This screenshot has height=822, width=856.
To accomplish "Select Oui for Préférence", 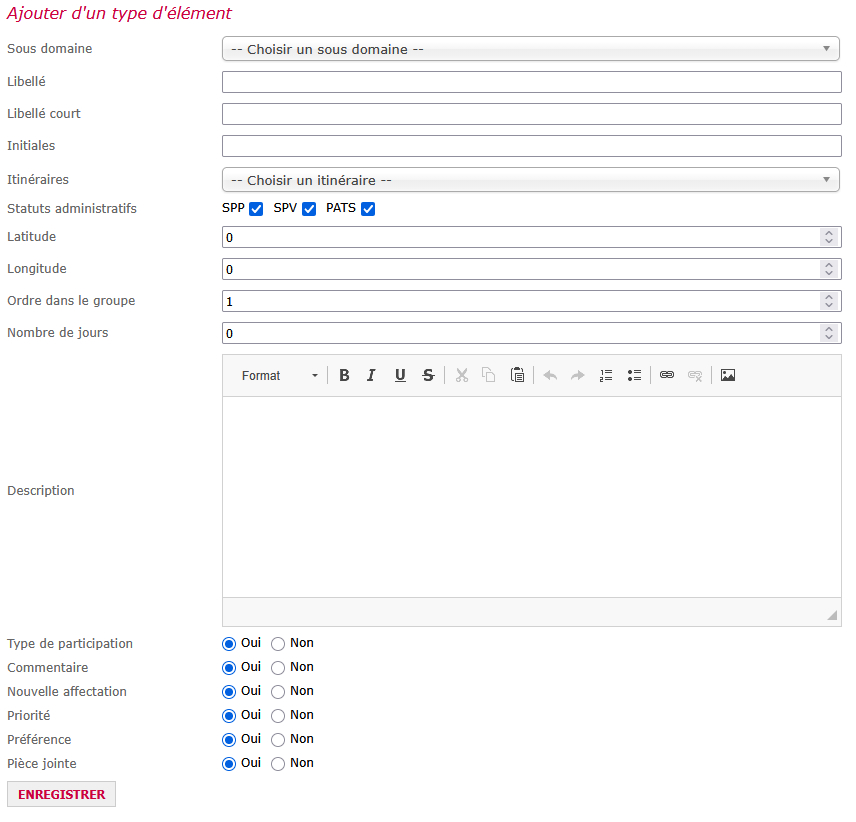I will click(x=229, y=740).
